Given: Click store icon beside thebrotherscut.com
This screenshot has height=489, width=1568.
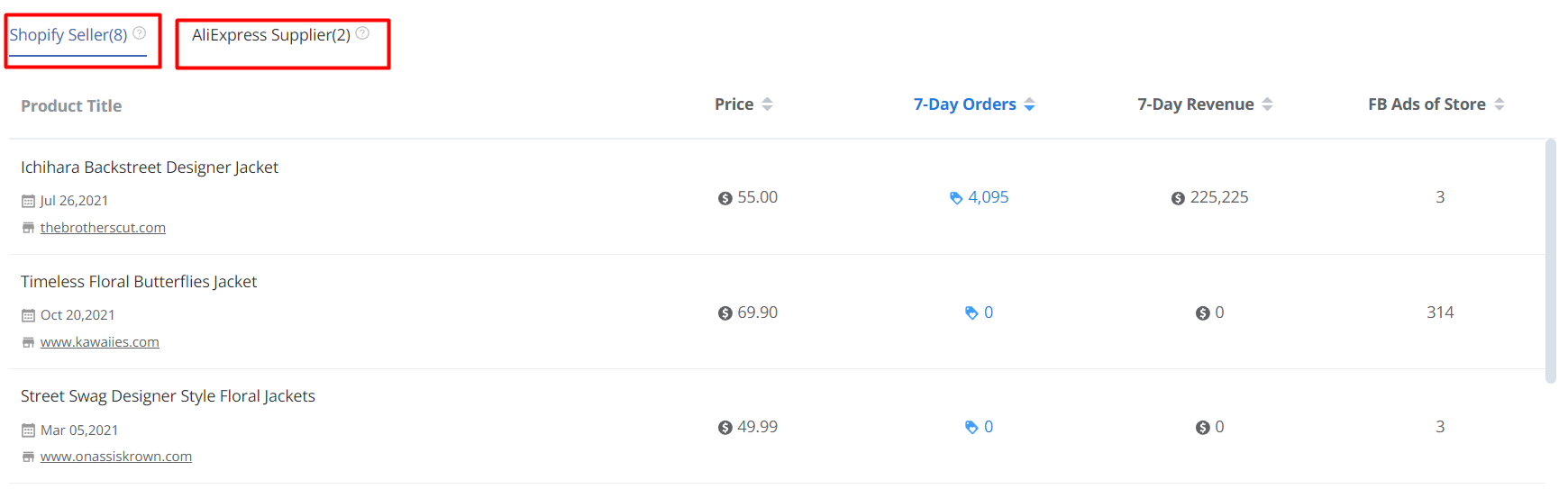Looking at the screenshot, I should [x=28, y=228].
